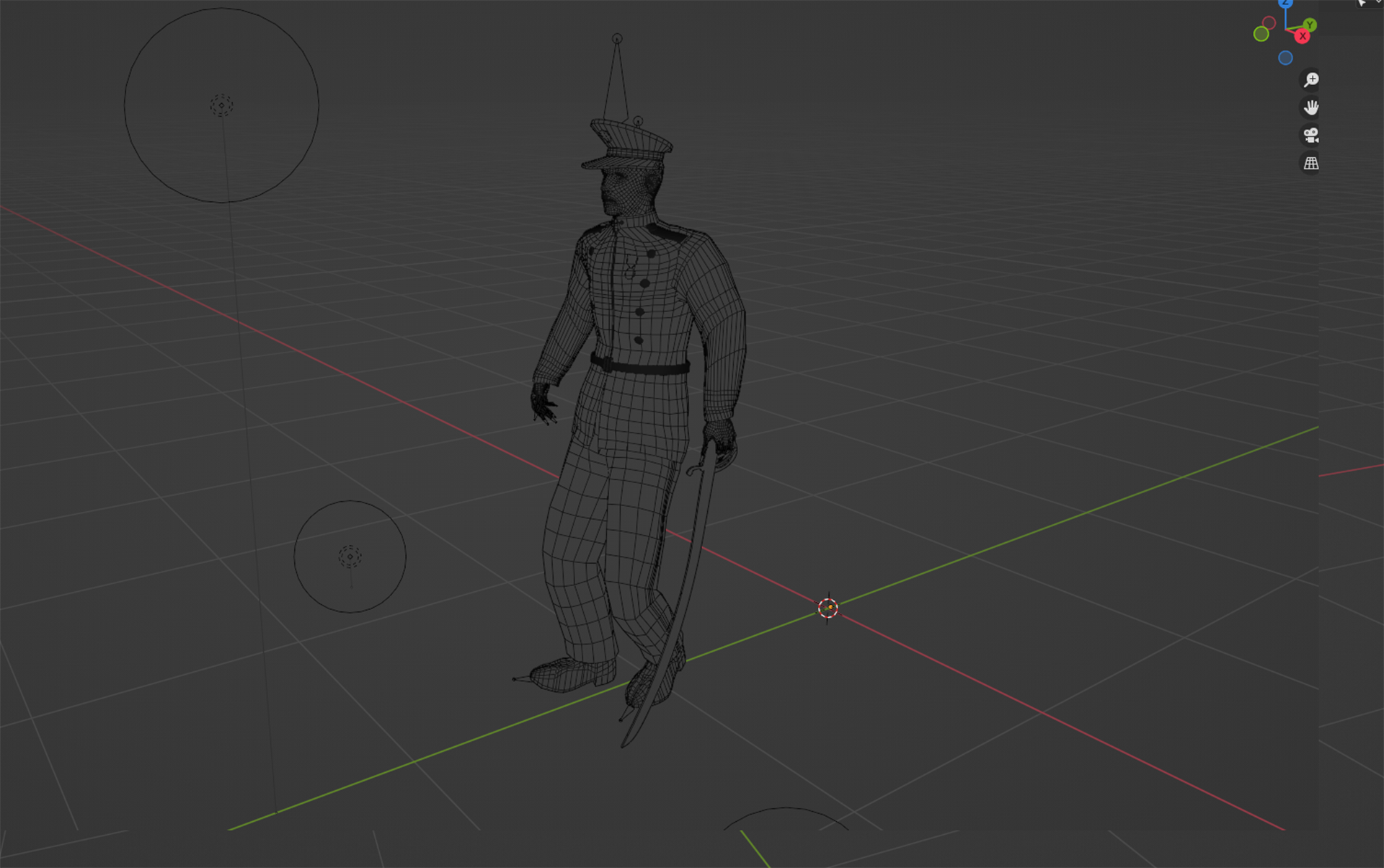Click the select arrow icon in top corner
This screenshot has height=868, width=1384.
(x=1361, y=3)
